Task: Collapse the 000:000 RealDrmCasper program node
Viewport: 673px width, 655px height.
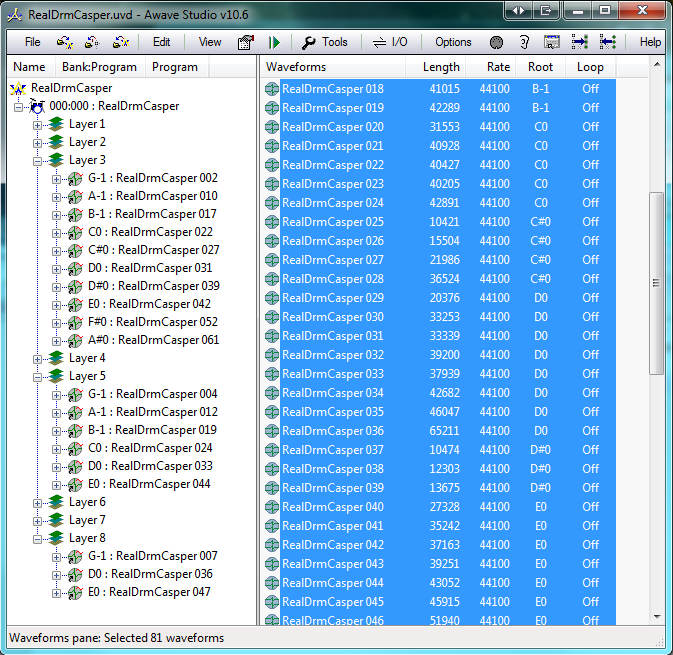Action: click(18, 106)
